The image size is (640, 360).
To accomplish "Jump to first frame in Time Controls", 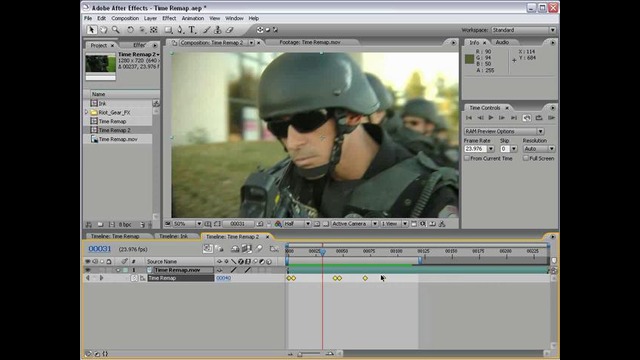I will 469,118.
